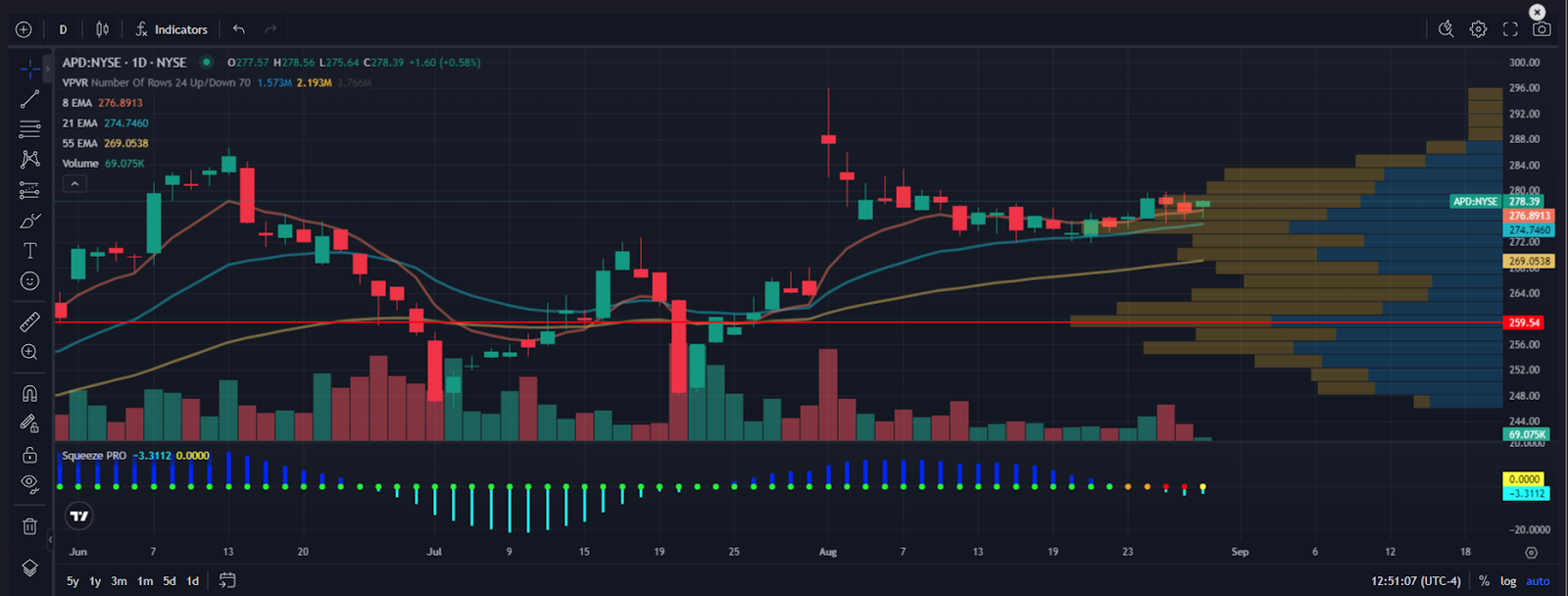Toggle auto scale

click(x=1538, y=581)
